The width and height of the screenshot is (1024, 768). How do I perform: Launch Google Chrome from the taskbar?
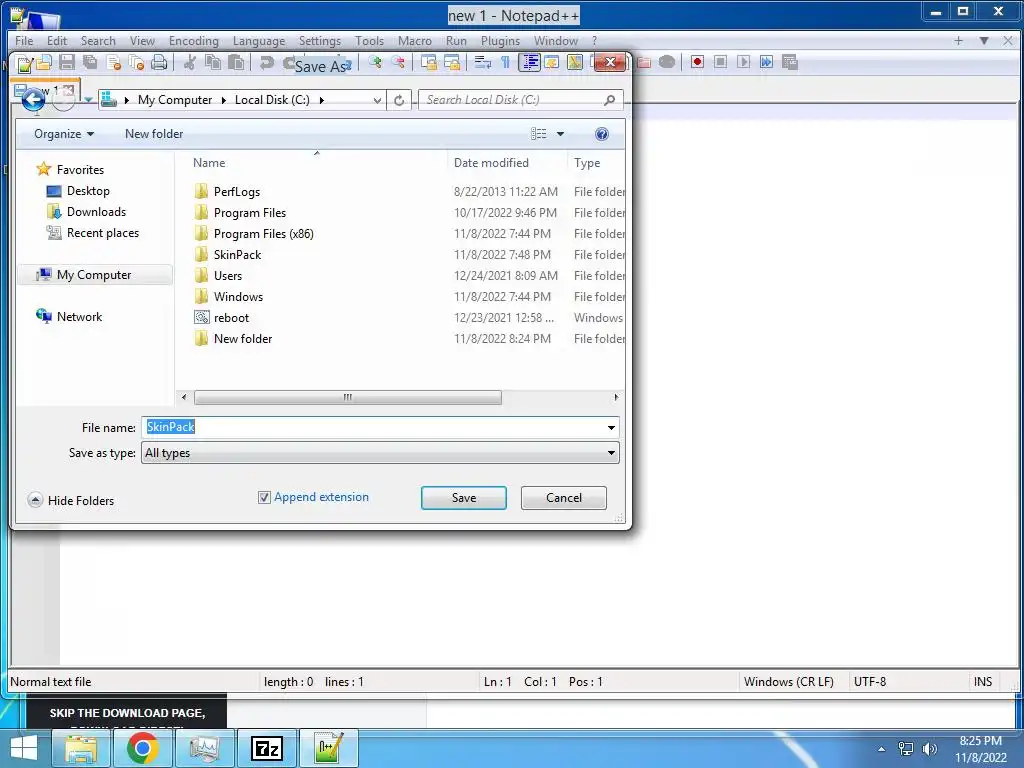[x=142, y=748]
